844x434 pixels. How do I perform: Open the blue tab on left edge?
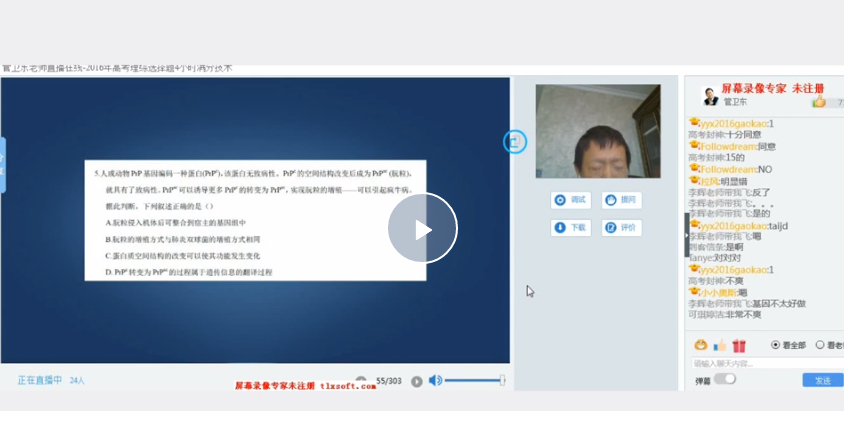(x=3, y=165)
